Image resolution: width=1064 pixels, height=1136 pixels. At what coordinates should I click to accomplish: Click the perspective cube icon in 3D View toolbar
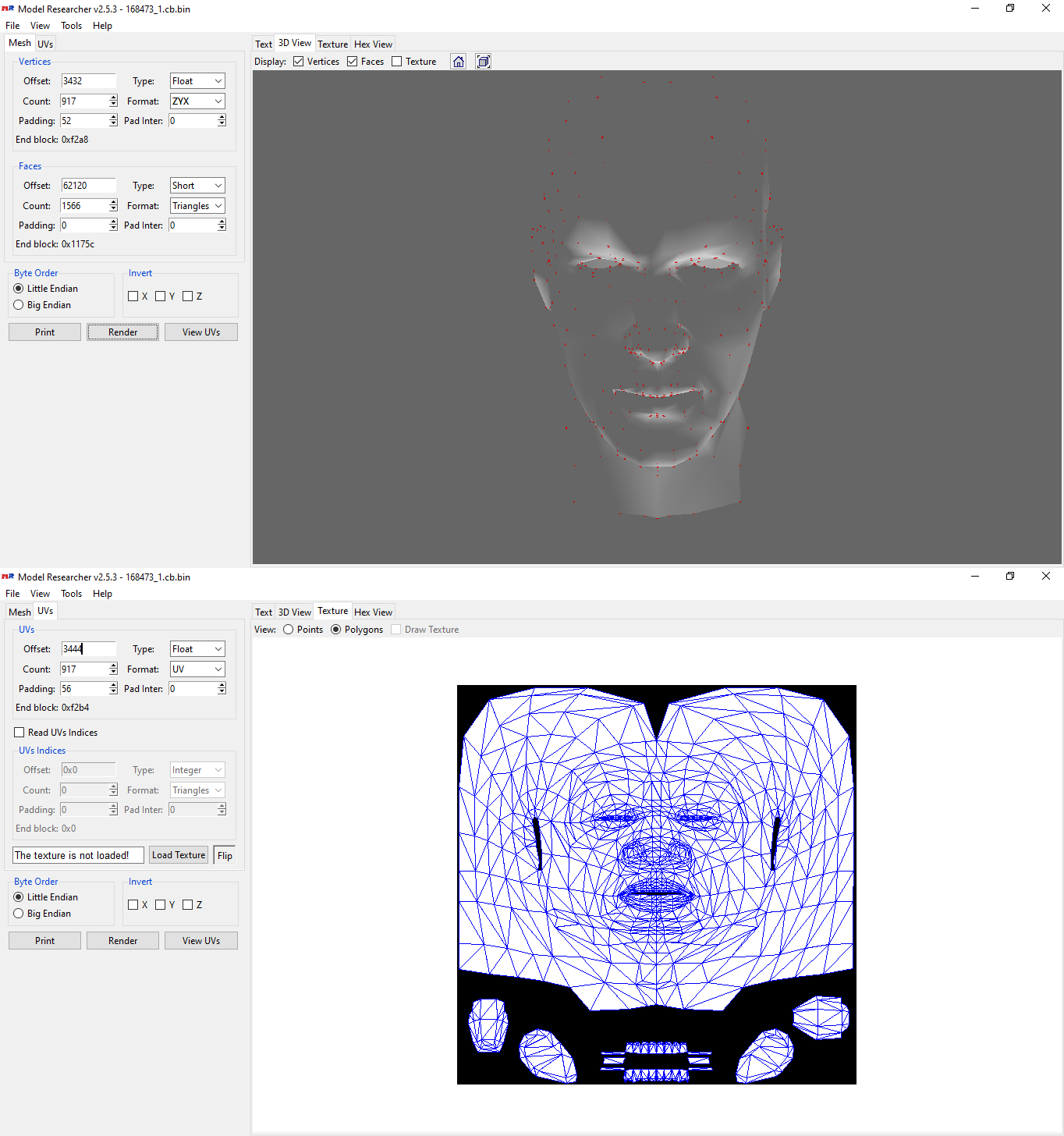pos(484,62)
